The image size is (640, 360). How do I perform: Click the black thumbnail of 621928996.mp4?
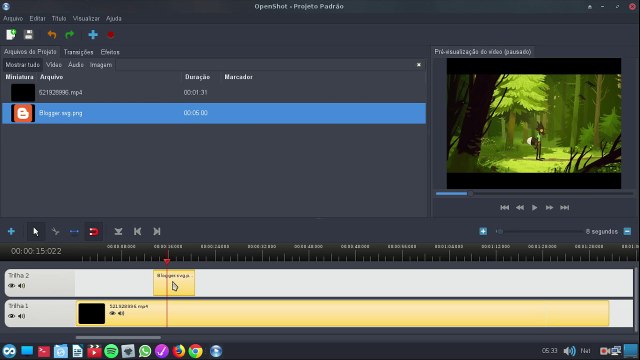23,93
